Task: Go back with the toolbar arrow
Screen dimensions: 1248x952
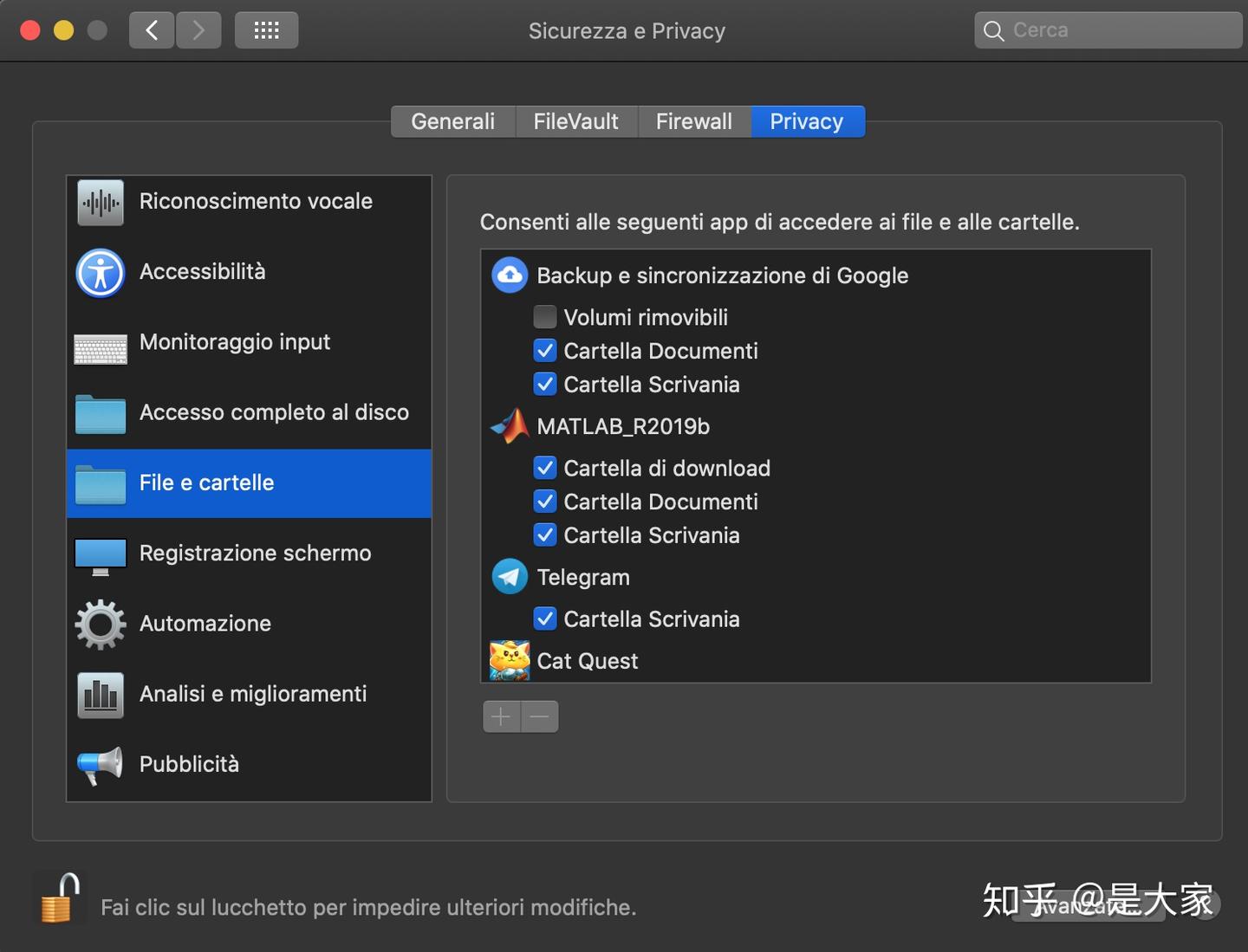Action: click(152, 31)
